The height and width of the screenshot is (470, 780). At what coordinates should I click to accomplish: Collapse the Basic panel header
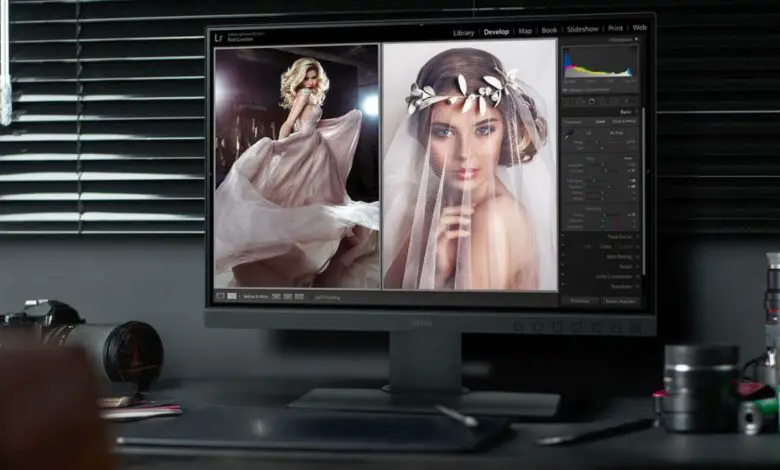pyautogui.click(x=625, y=112)
